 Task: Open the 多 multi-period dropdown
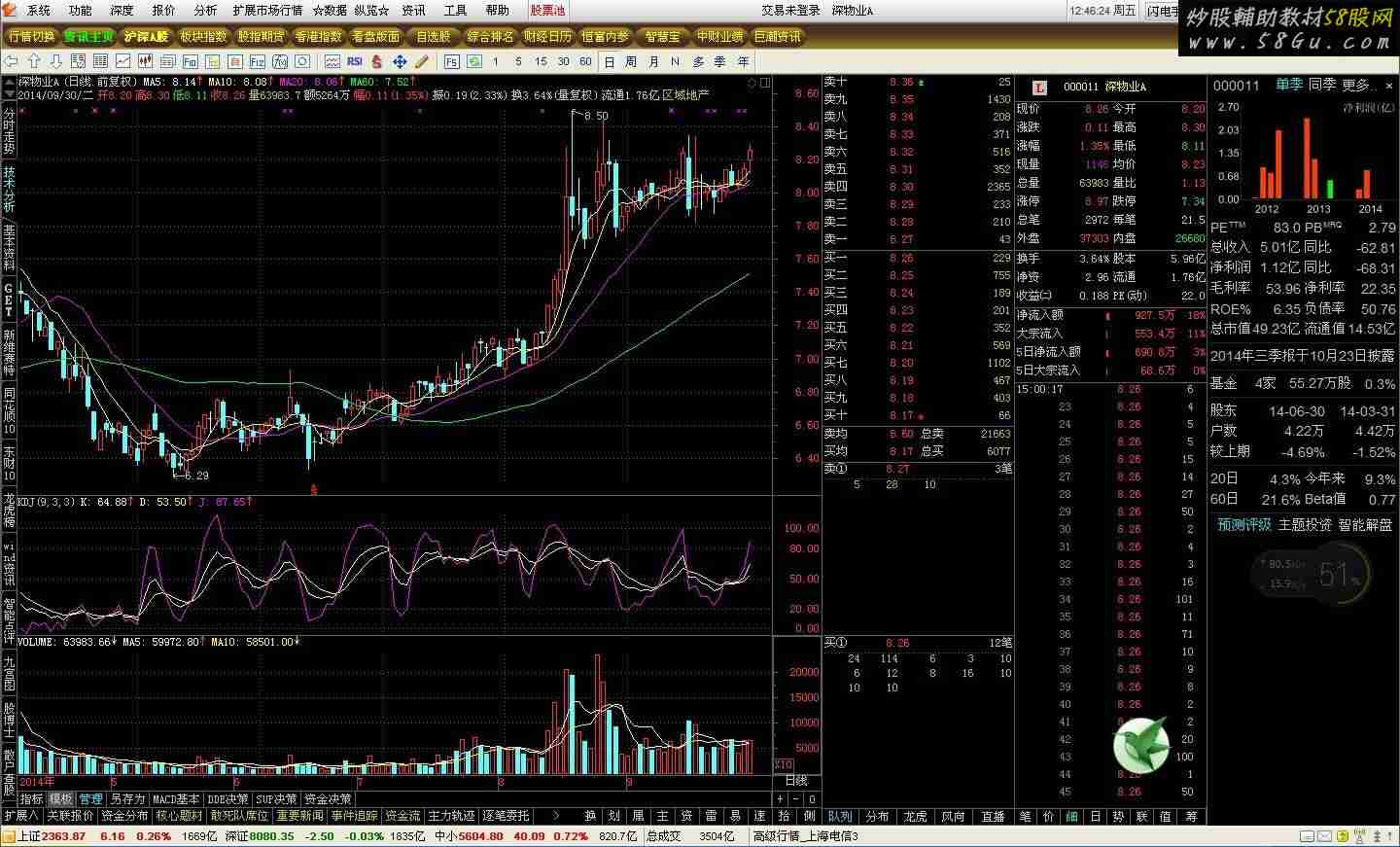tap(698, 61)
